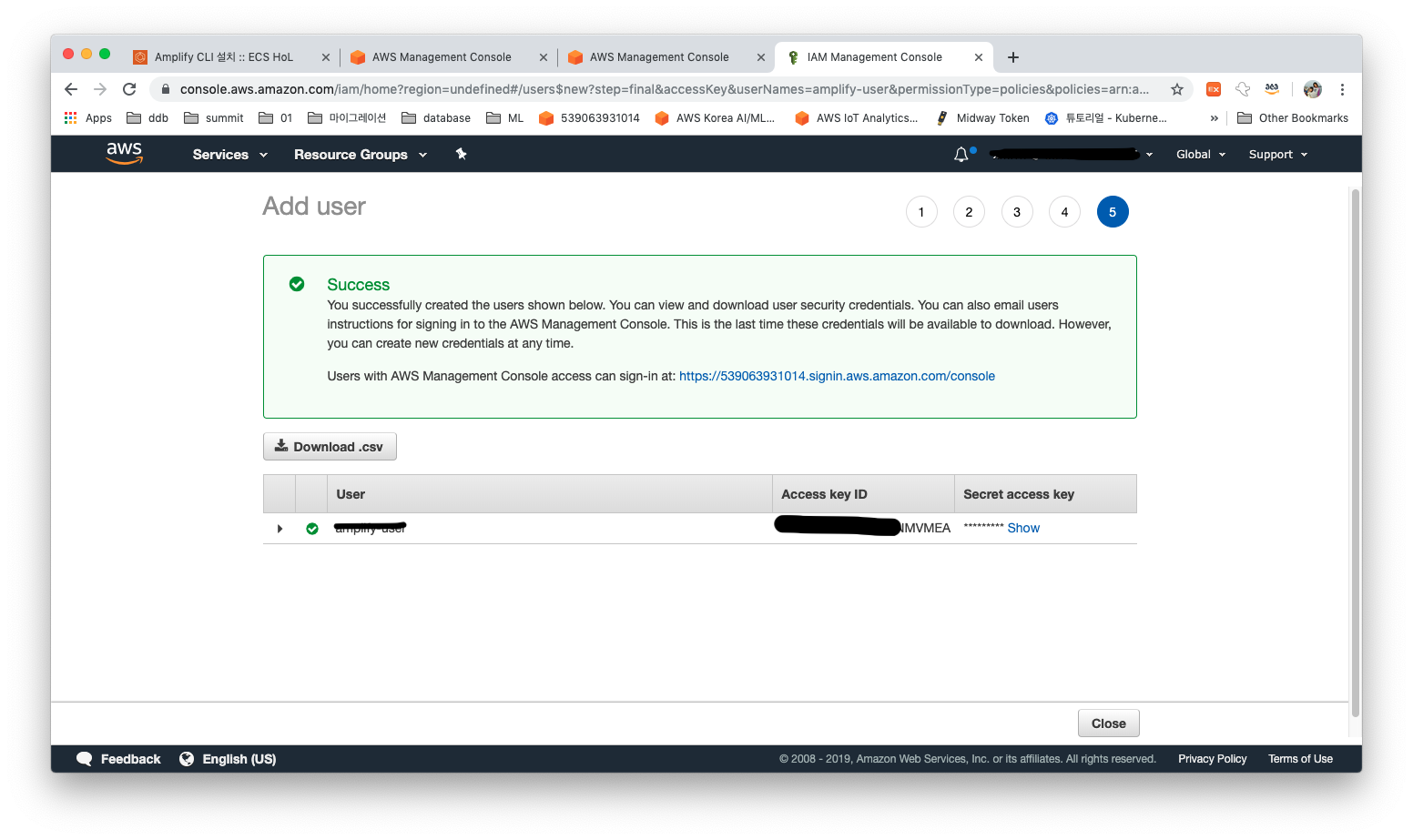Viewport: 1413px width, 840px height.
Task: Open the Midway Token bookmark
Action: pos(982,118)
